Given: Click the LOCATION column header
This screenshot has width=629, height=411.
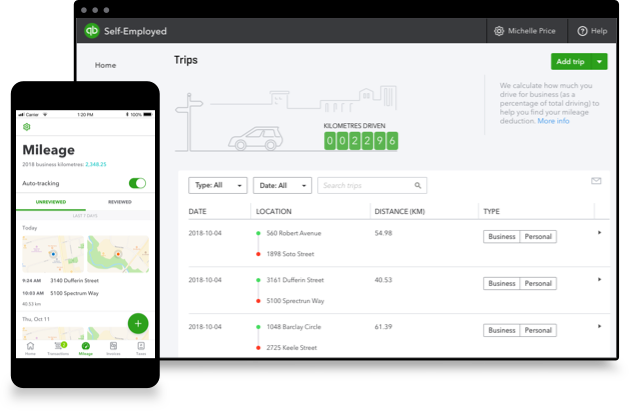Looking at the screenshot, I should (274, 211).
